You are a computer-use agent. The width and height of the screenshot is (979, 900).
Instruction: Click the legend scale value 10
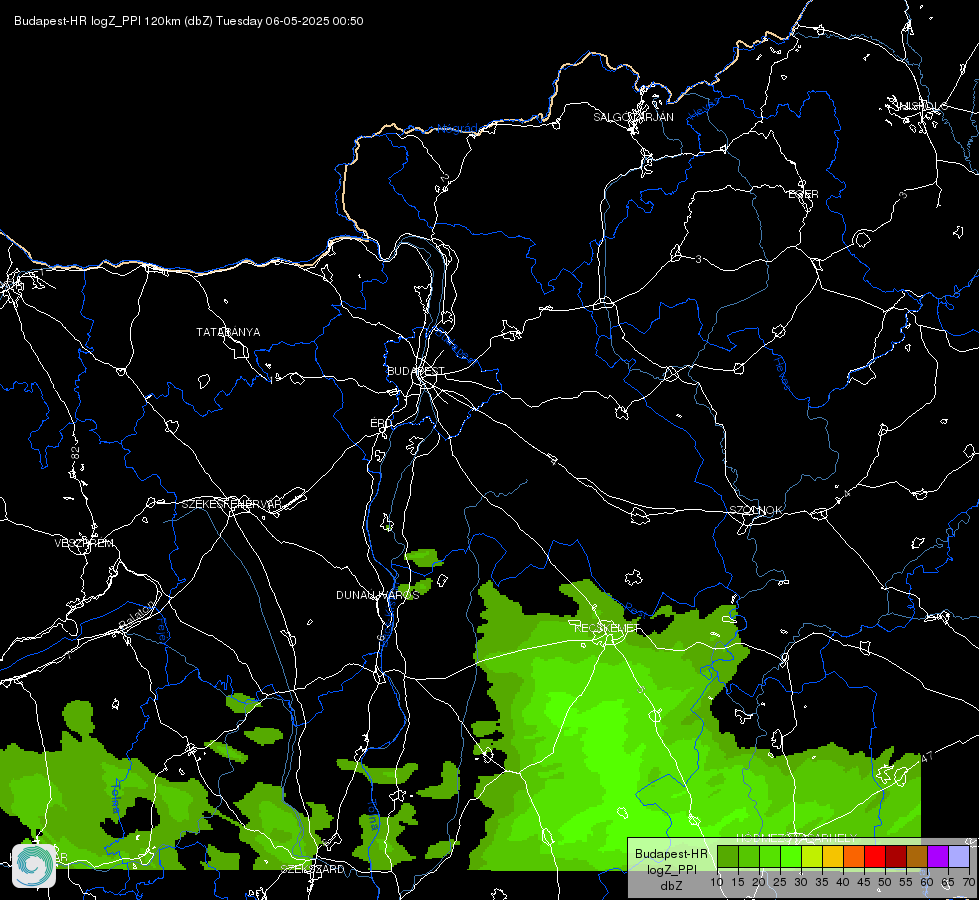717,883
